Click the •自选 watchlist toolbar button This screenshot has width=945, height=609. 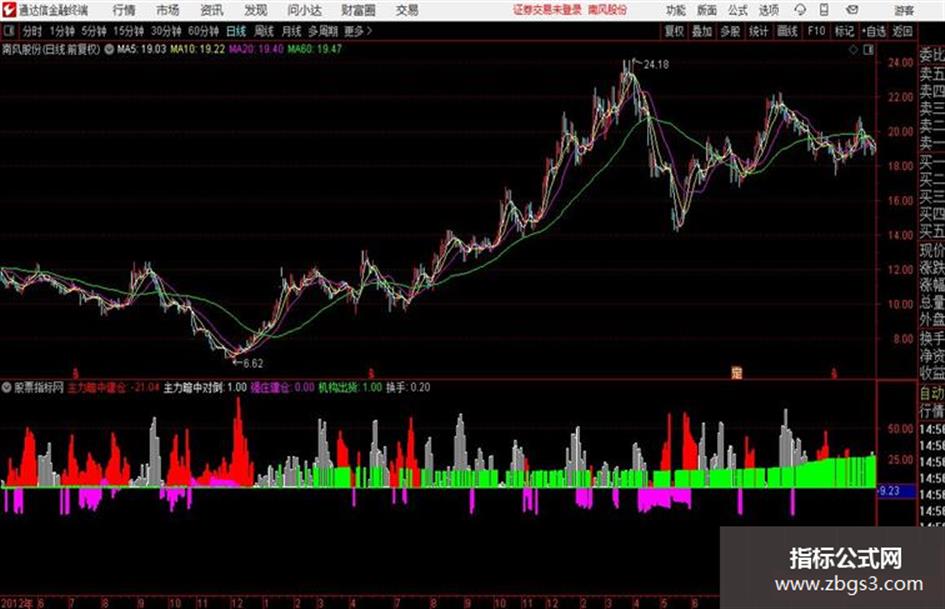[874, 31]
